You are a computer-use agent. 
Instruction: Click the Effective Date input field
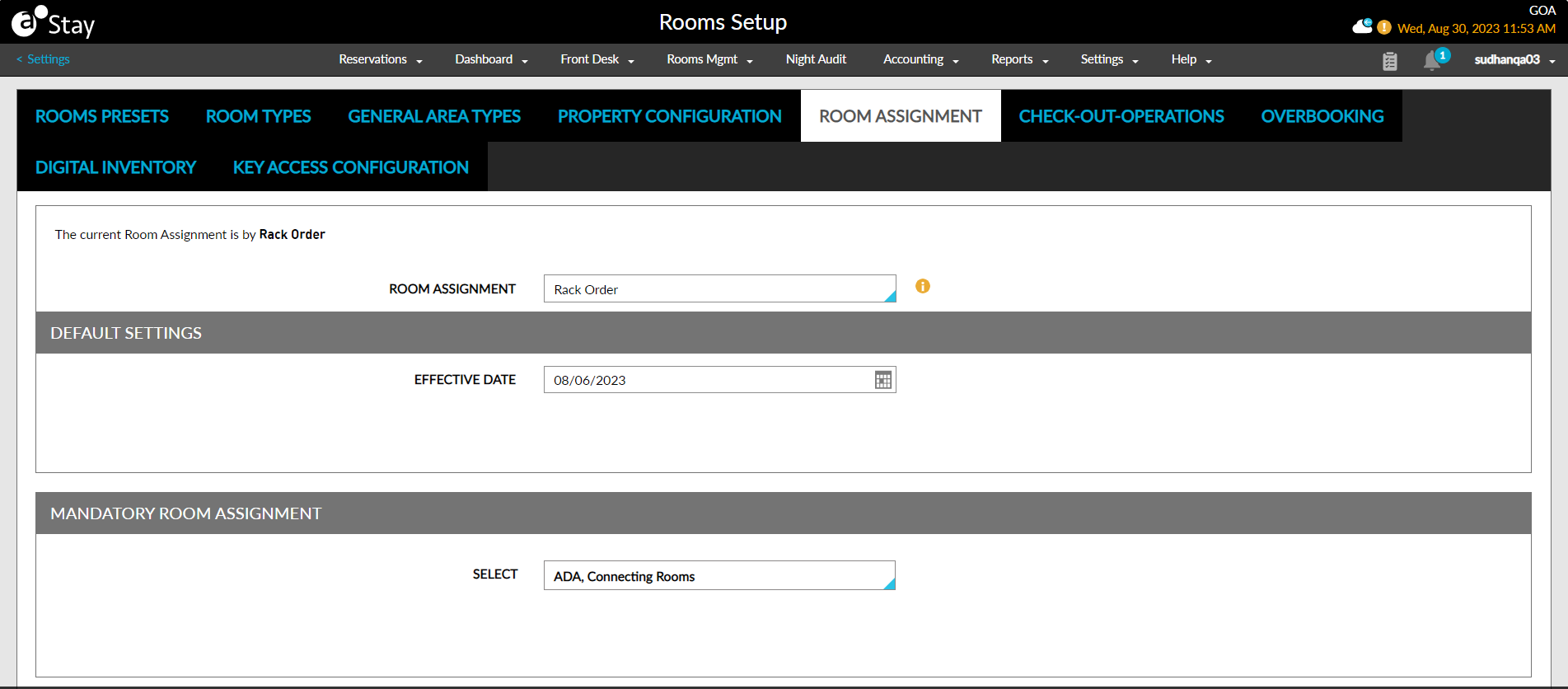tap(720, 380)
